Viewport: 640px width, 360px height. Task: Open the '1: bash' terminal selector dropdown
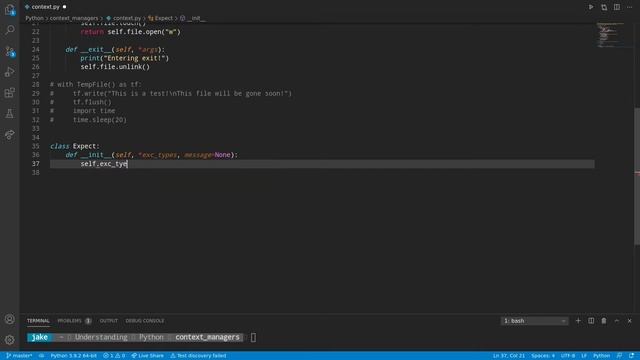coord(534,321)
